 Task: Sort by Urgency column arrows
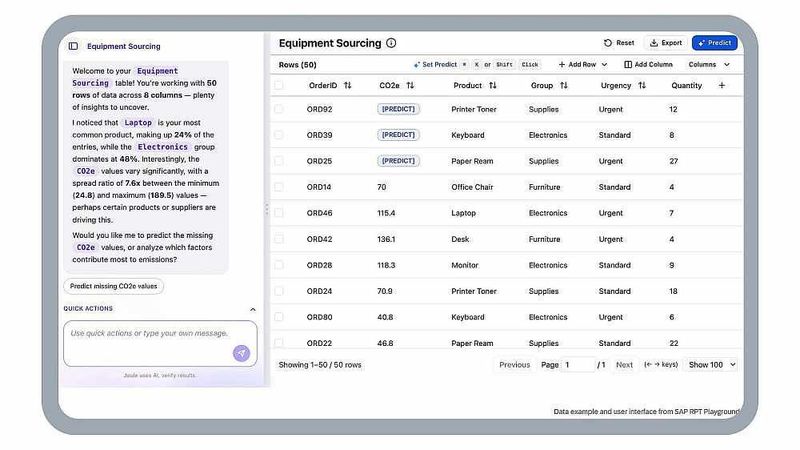click(x=642, y=86)
